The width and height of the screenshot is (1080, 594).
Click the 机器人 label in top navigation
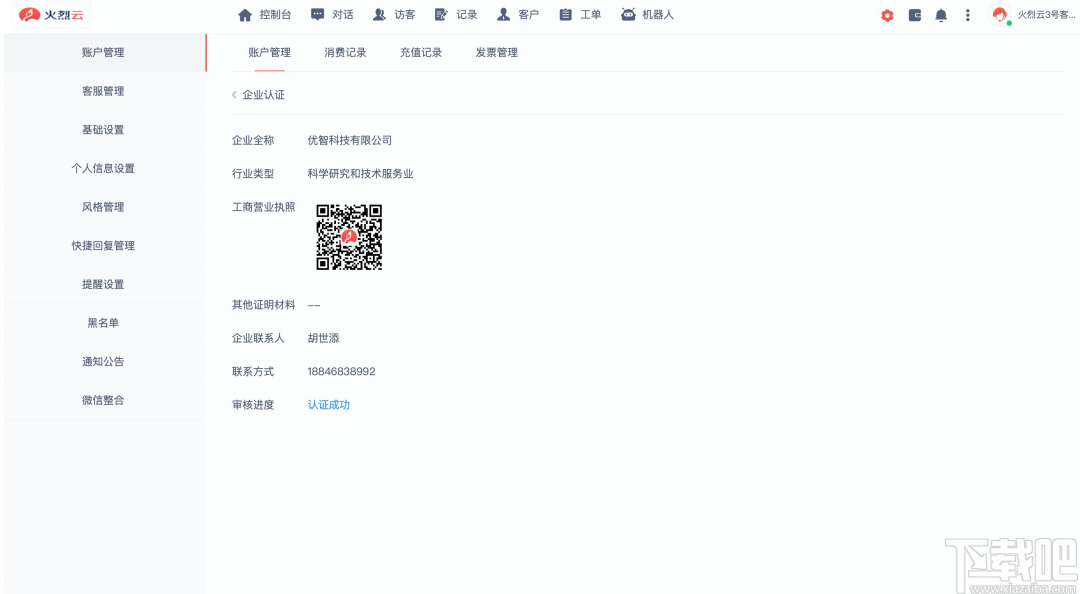658,14
